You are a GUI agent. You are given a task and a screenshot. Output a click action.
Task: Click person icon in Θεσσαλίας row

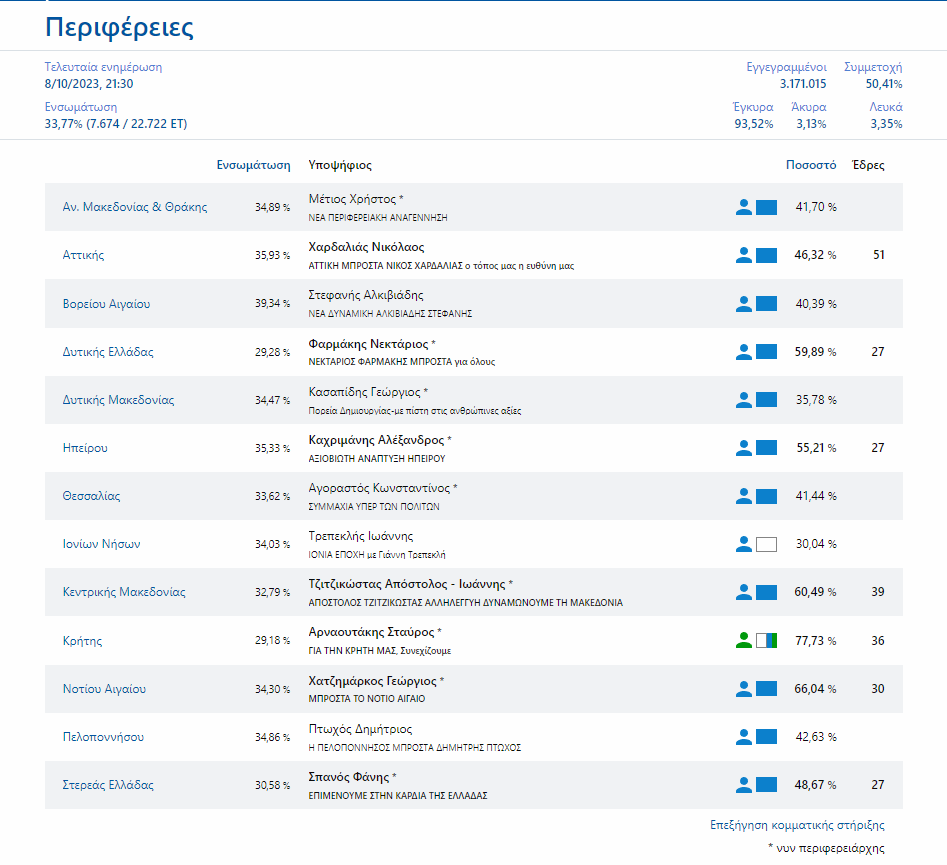(x=743, y=496)
